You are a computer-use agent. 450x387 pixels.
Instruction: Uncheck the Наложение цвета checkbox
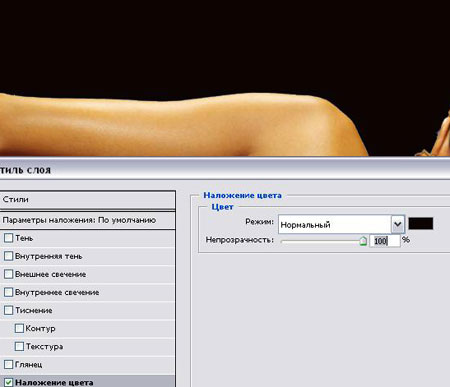pyautogui.click(x=8, y=382)
